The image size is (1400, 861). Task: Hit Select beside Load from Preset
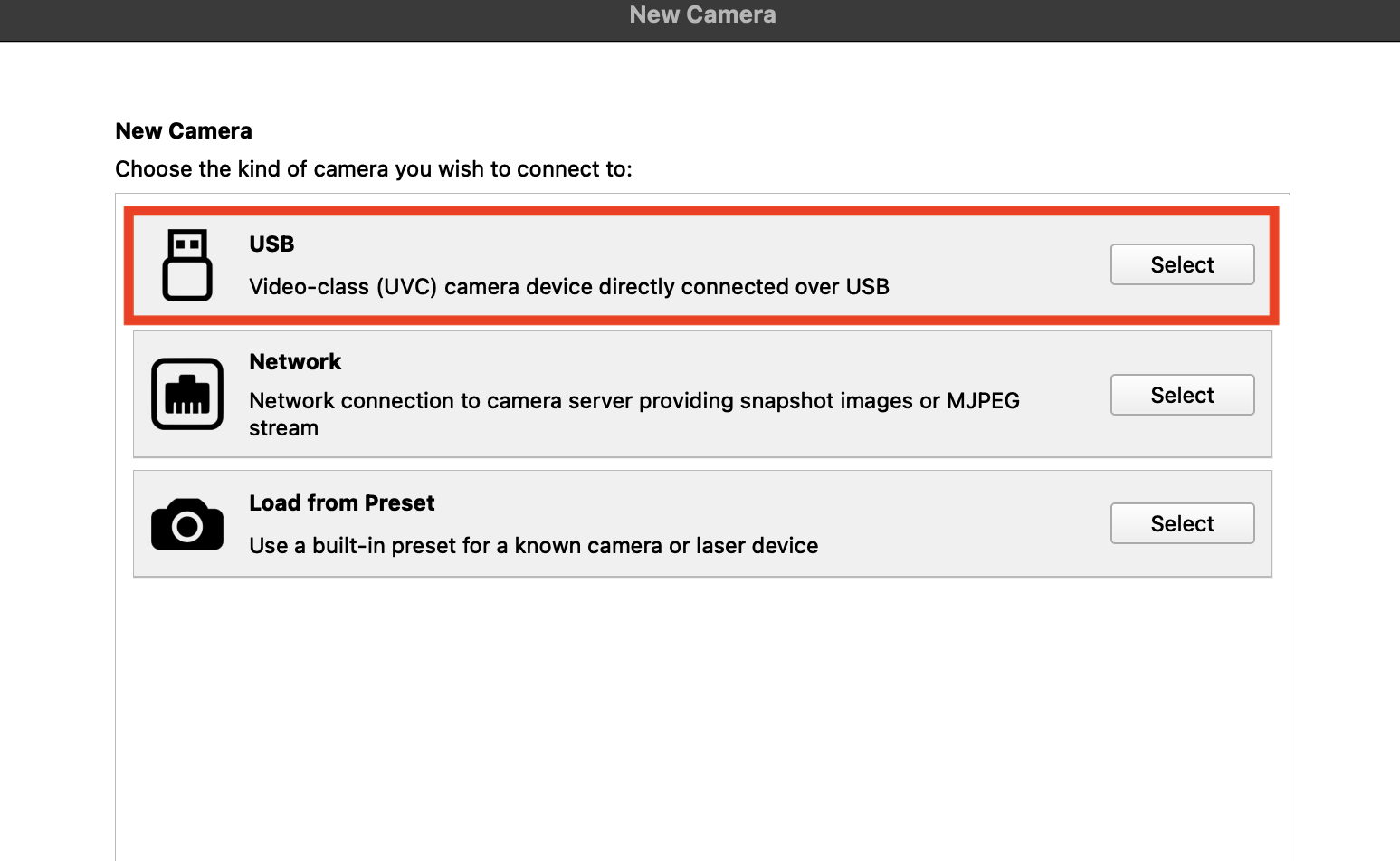pos(1182,523)
